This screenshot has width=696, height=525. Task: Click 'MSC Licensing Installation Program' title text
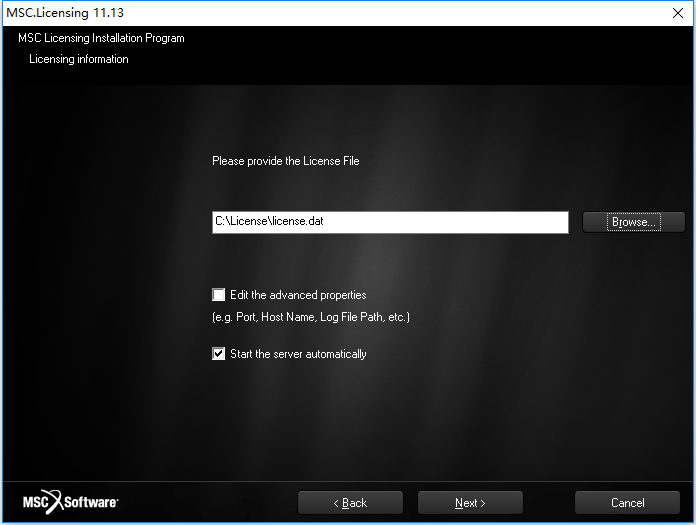[x=101, y=38]
